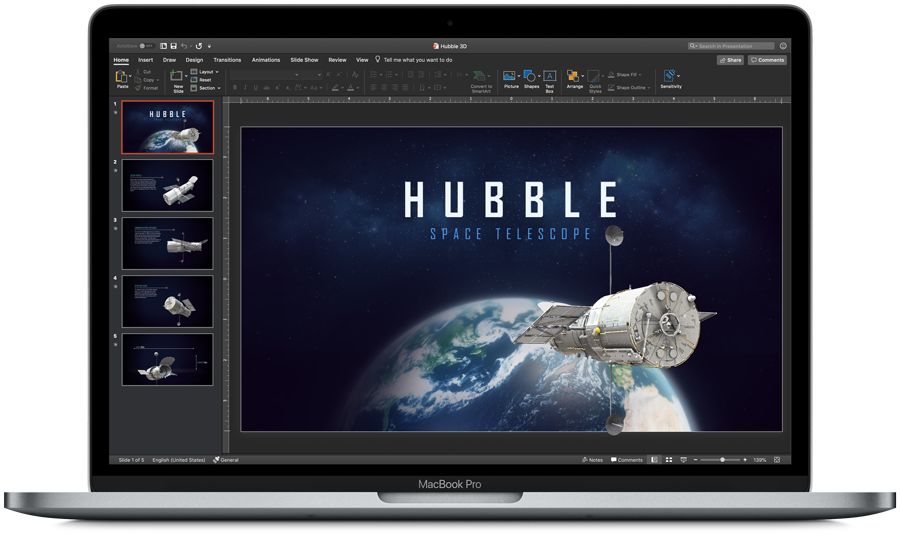Open Comments using the top-right button
This screenshot has width=900, height=535.
(767, 60)
